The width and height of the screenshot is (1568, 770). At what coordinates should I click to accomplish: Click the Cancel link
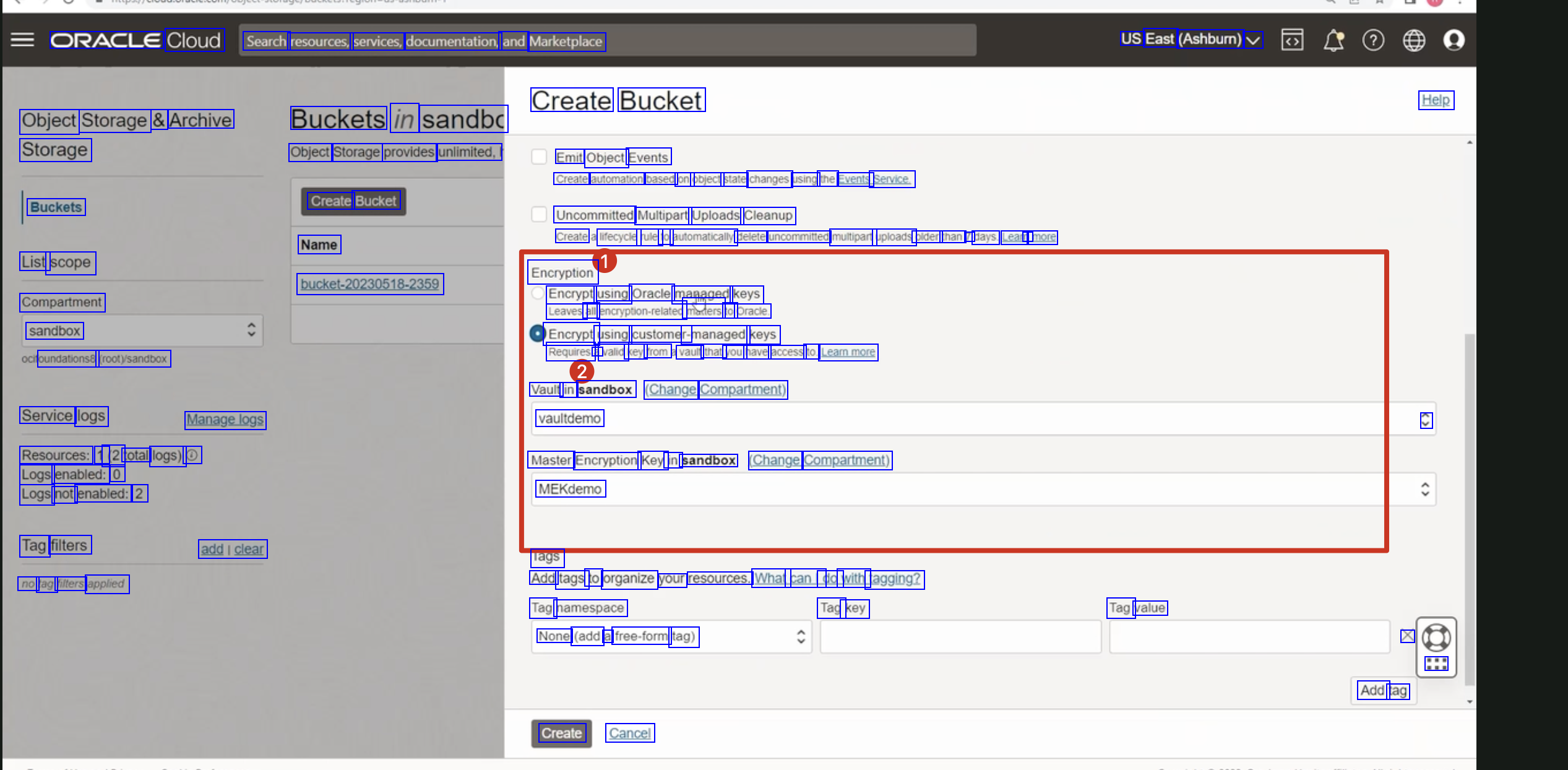(x=629, y=733)
